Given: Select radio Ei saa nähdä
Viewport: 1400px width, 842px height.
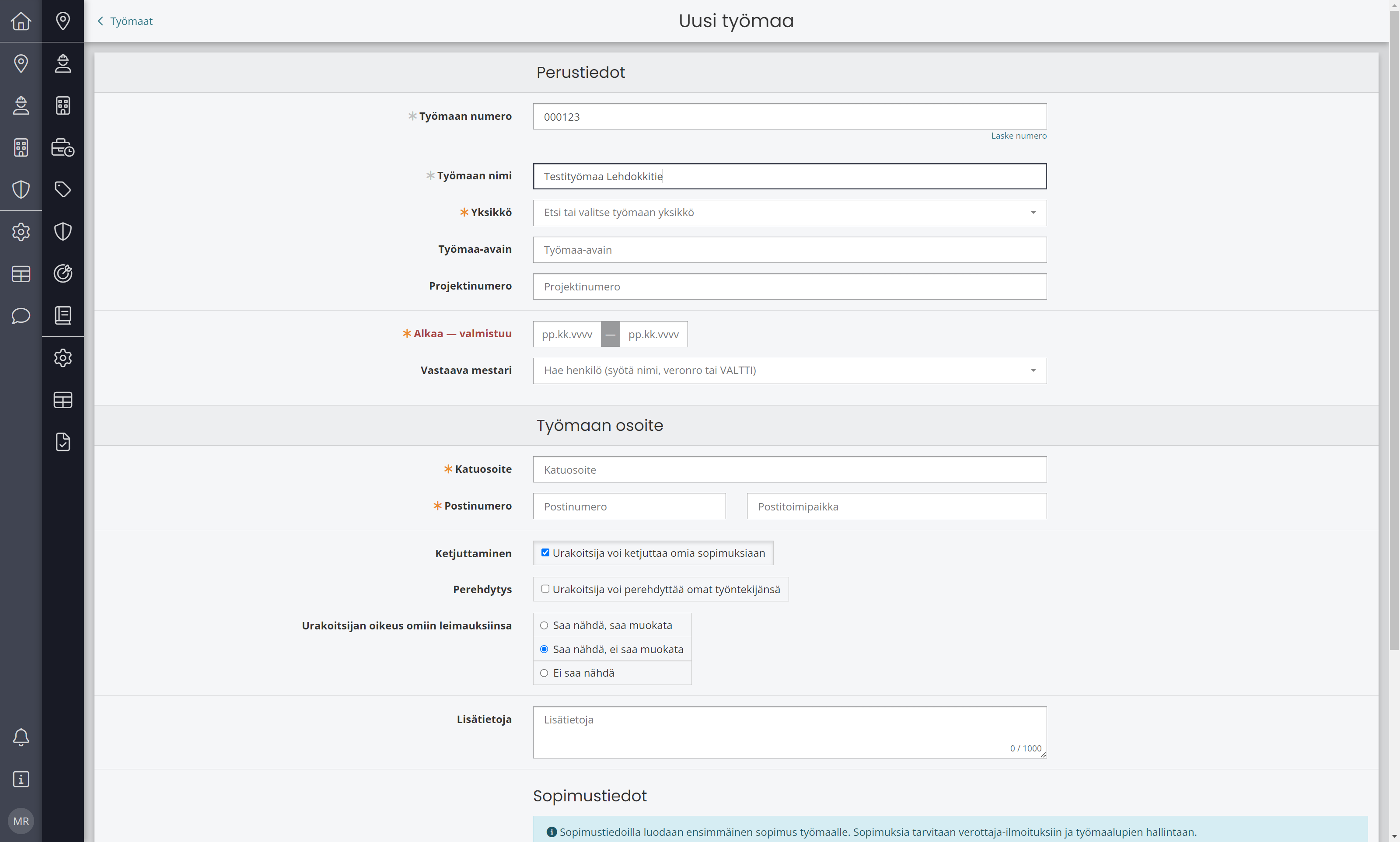Looking at the screenshot, I should (544, 673).
